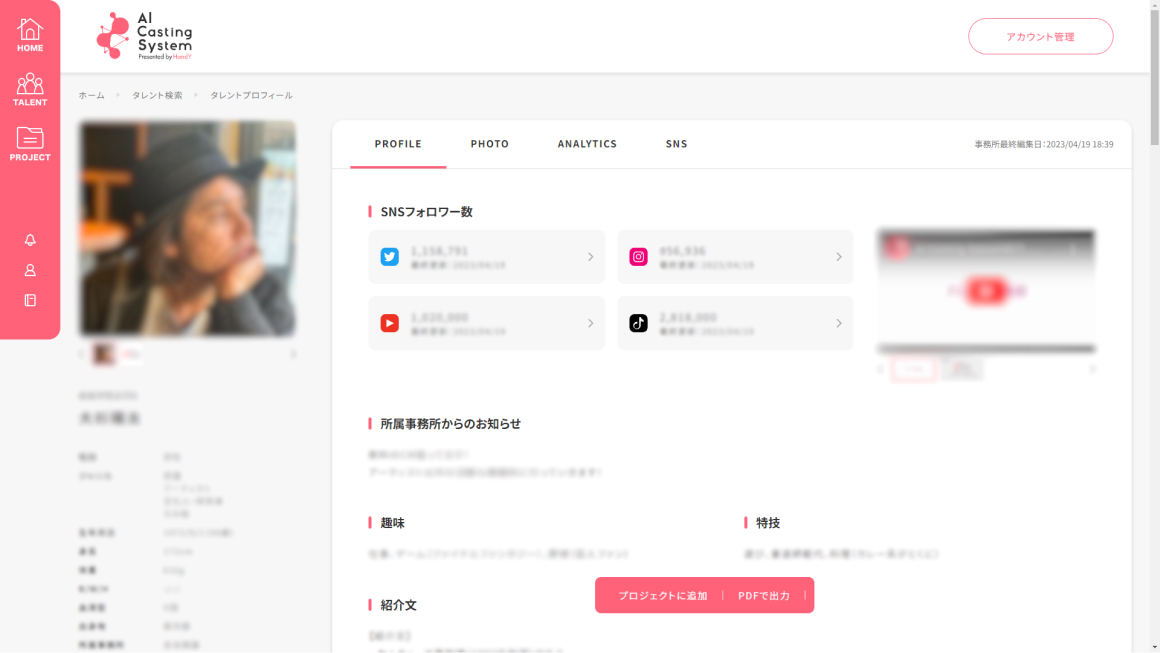1160x653 pixels.
Task: Open the PROJECT folder icon
Action: click(30, 144)
